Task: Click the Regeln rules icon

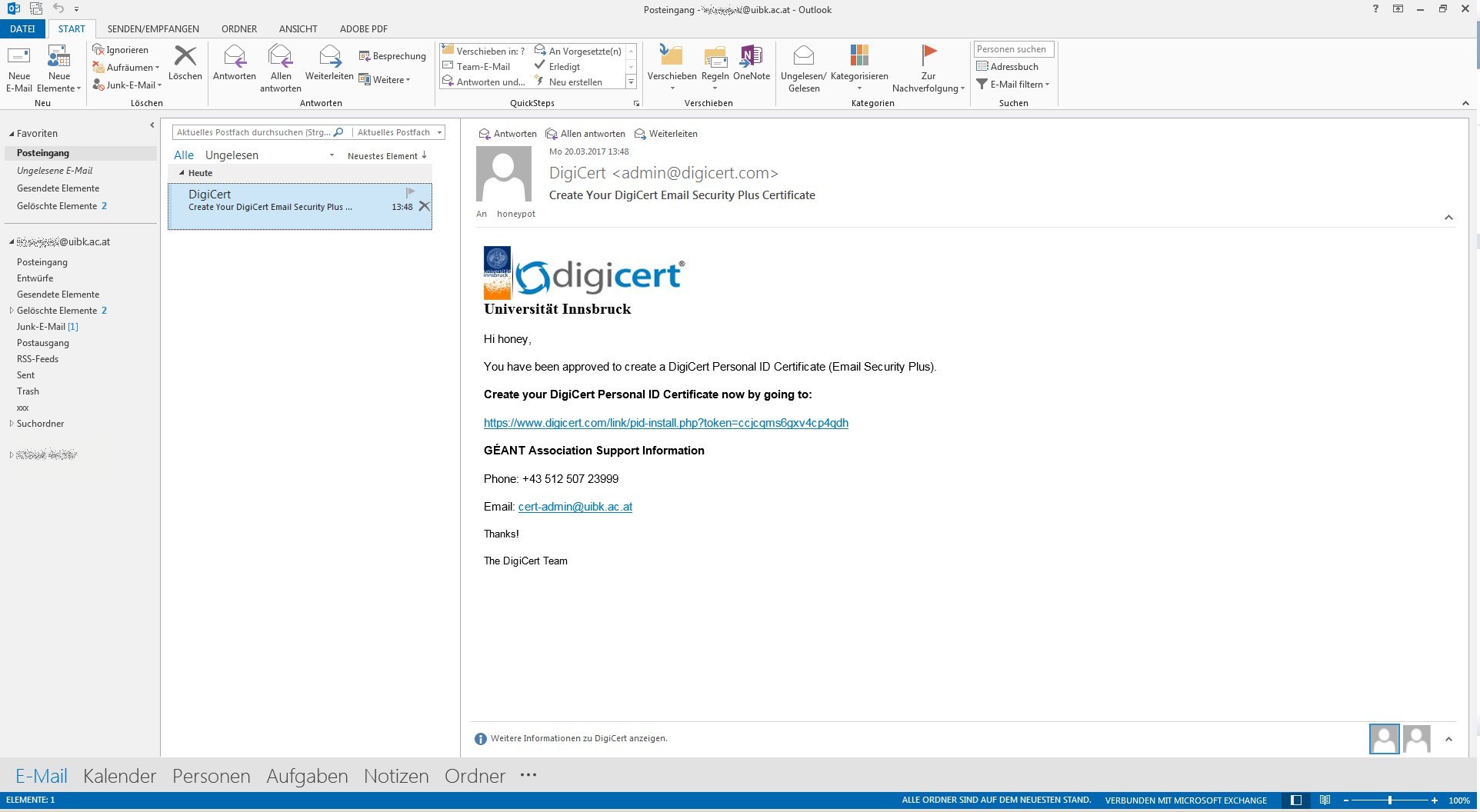Action: [x=715, y=58]
